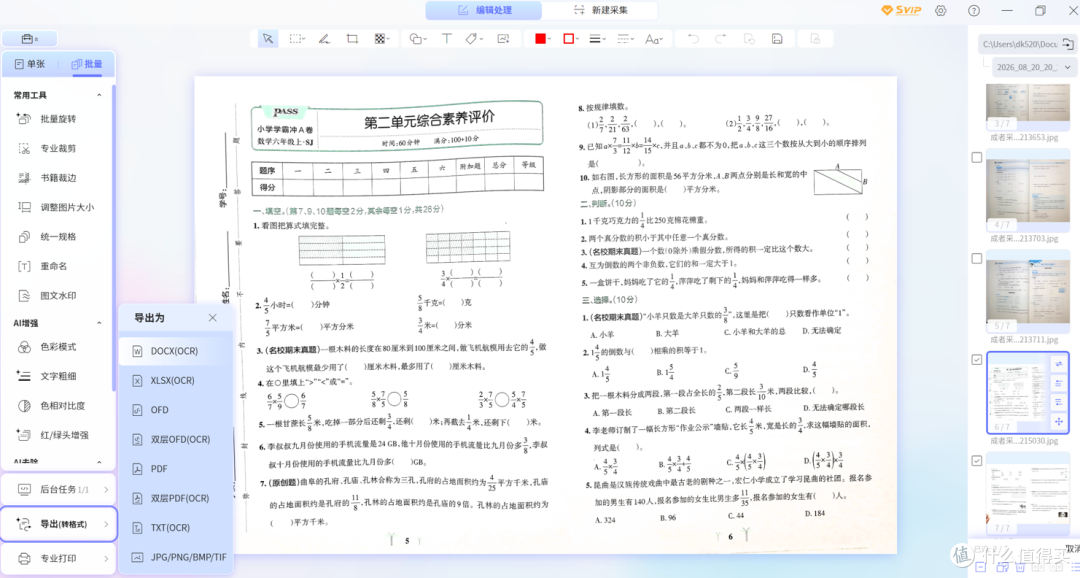1080x578 pixels.
Task: Click the grayed restore-original icon
Action: coord(749,39)
